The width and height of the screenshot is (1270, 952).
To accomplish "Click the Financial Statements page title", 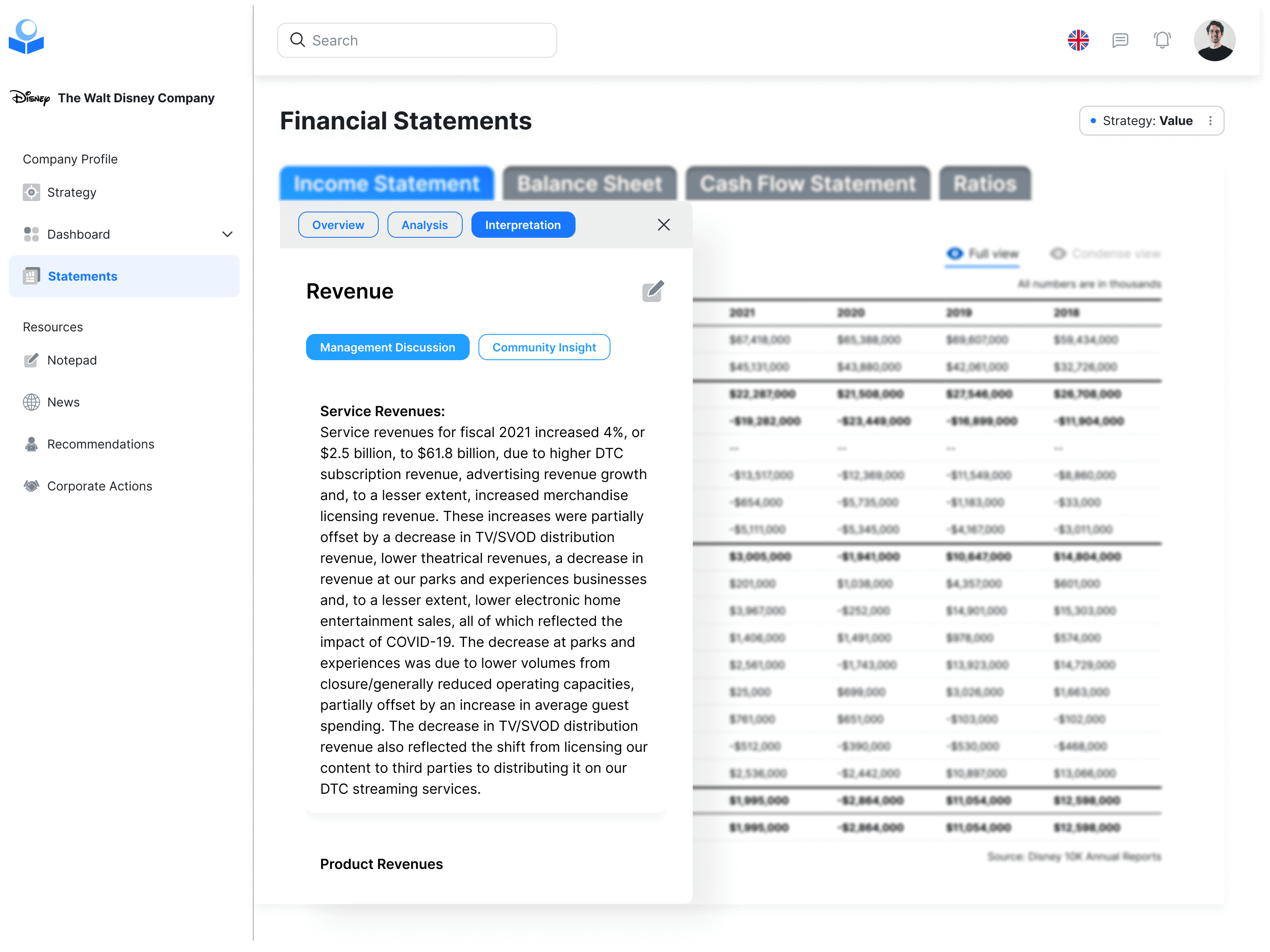I will [406, 121].
